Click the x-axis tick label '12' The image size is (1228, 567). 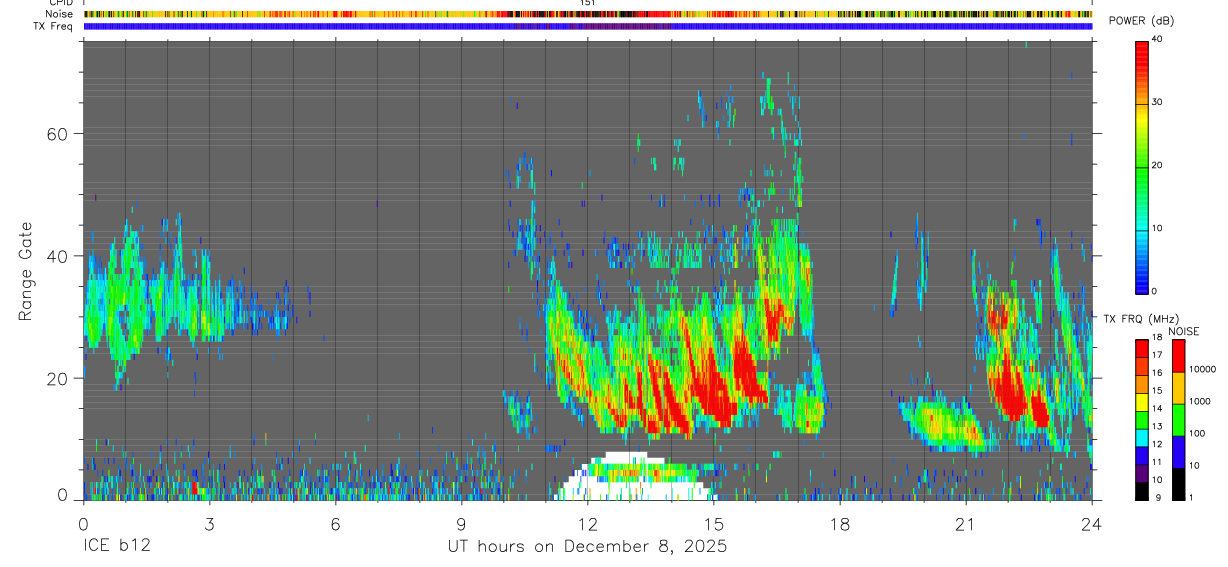click(x=587, y=523)
